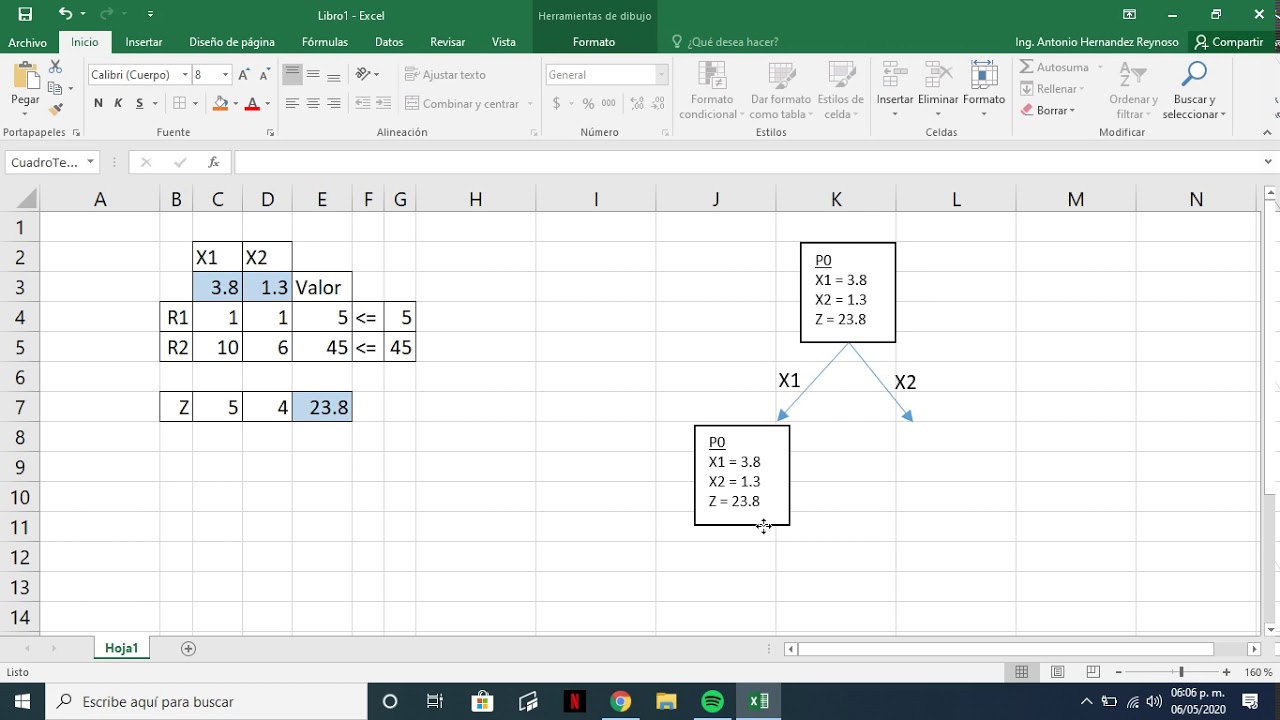Open Buscar y seleccionar

point(1194,90)
